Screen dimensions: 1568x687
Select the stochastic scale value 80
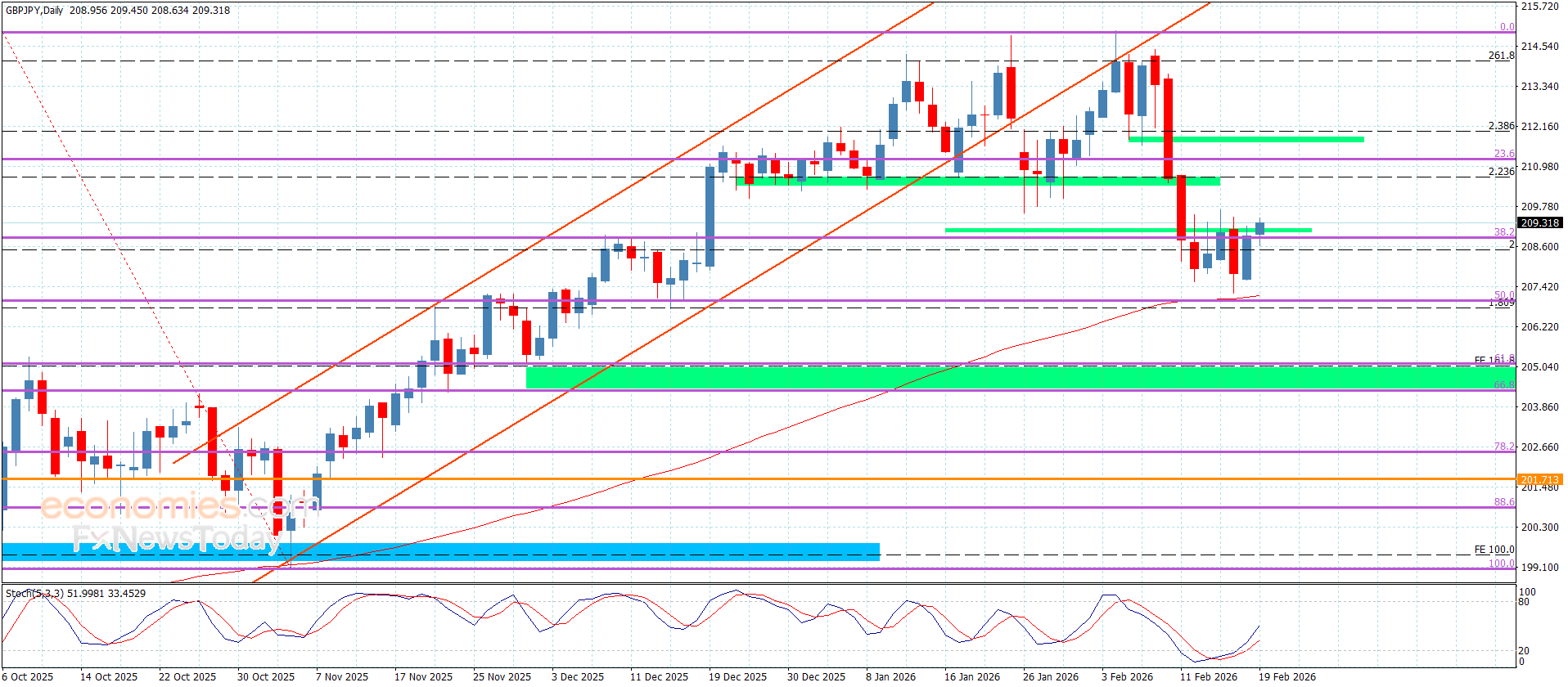(x=1524, y=602)
